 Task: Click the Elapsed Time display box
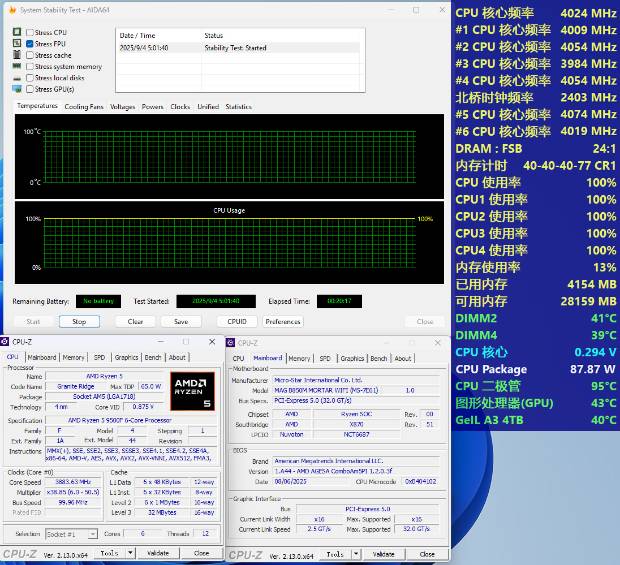[339, 301]
